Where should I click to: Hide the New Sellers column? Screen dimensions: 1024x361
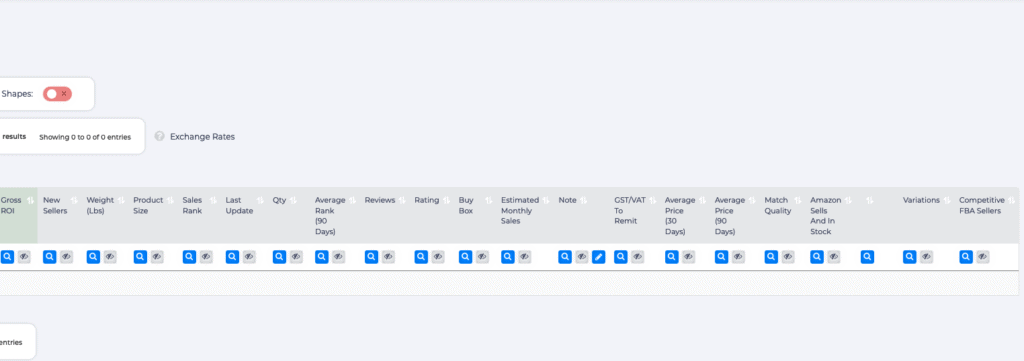point(67,257)
